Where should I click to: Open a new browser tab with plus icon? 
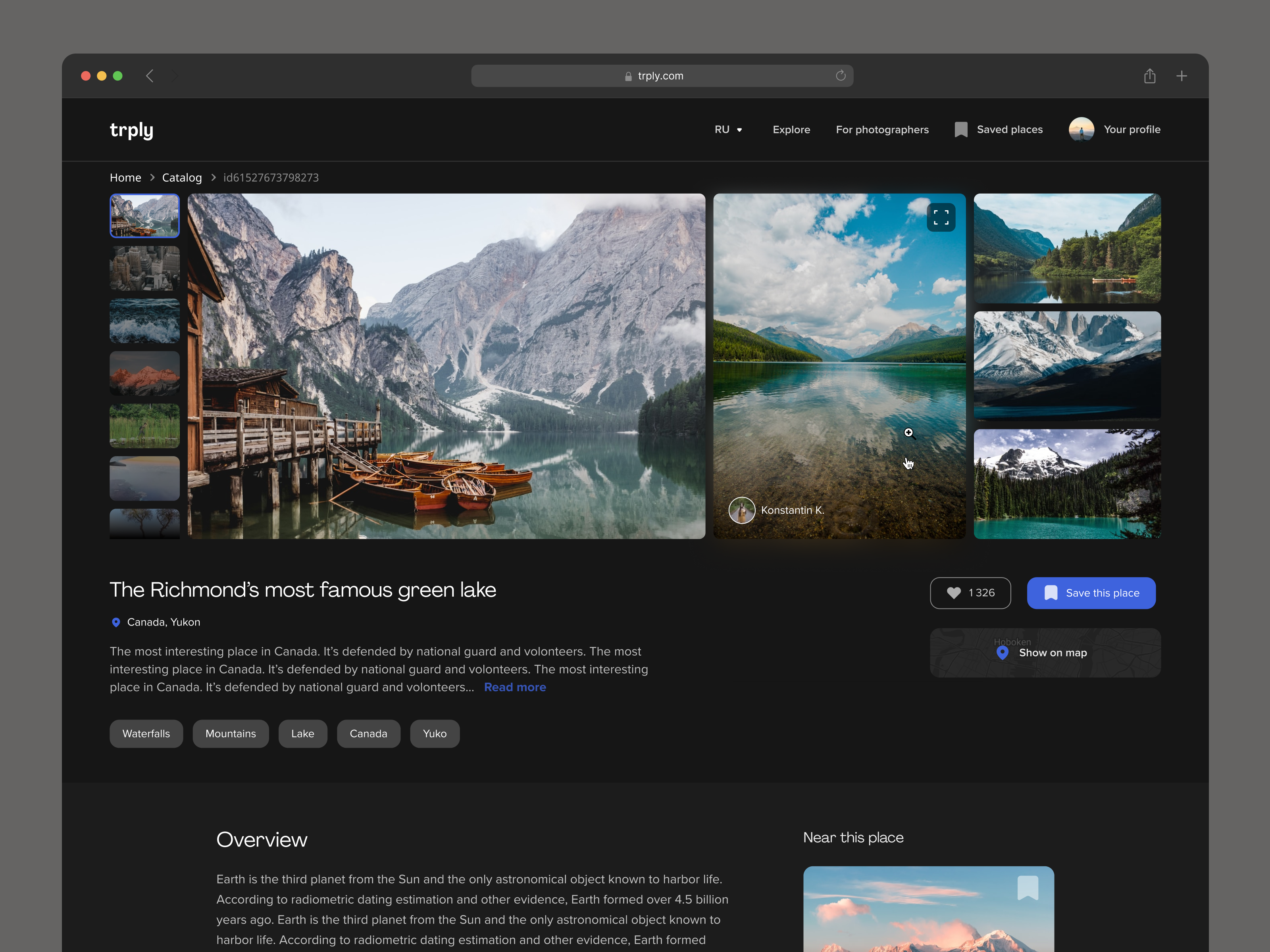[1181, 76]
